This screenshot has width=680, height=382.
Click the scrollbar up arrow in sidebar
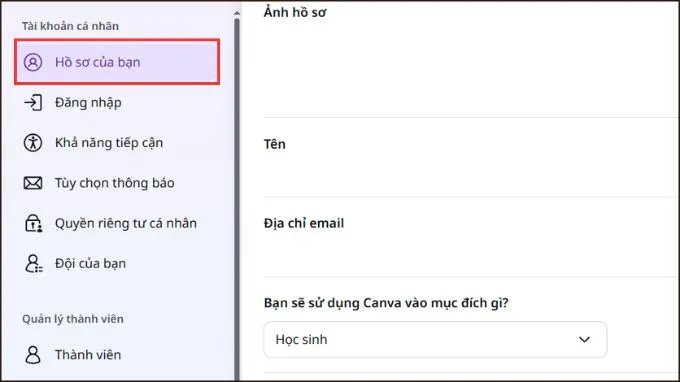(237, 13)
